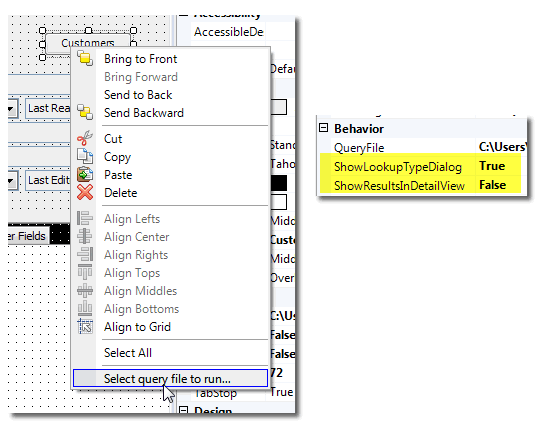542x427 pixels.
Task: Click the Send Backward icon
Action: coord(85,112)
